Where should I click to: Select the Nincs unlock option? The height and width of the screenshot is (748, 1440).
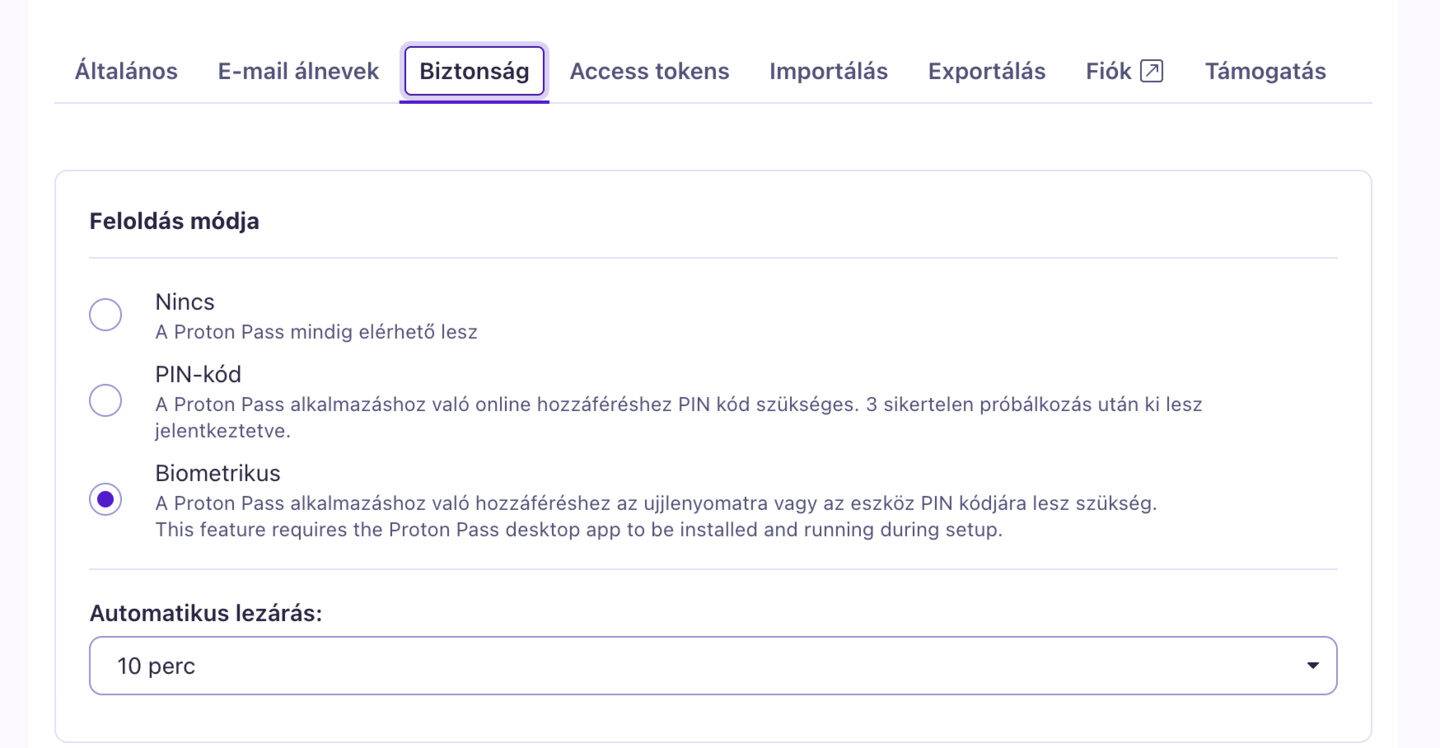106,315
